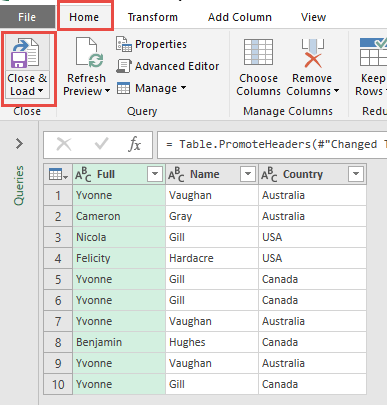Viewport: 387px width, 405px height.
Task: Click the cell containing Nicola
Action: coord(119,237)
